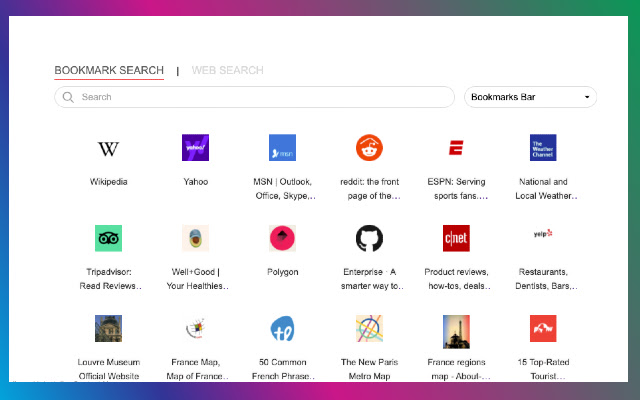Click 'Restaurants, Dentists, Bars' label text

546,279
